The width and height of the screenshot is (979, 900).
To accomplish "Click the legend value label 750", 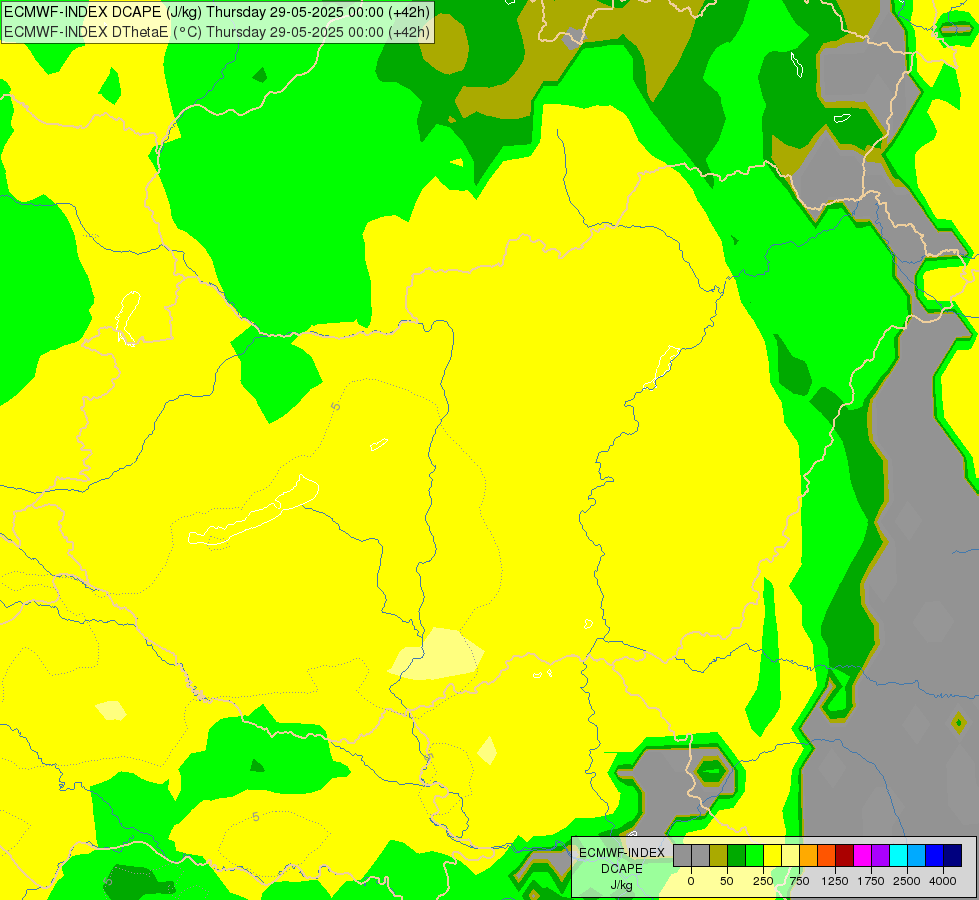I will [x=799, y=881].
